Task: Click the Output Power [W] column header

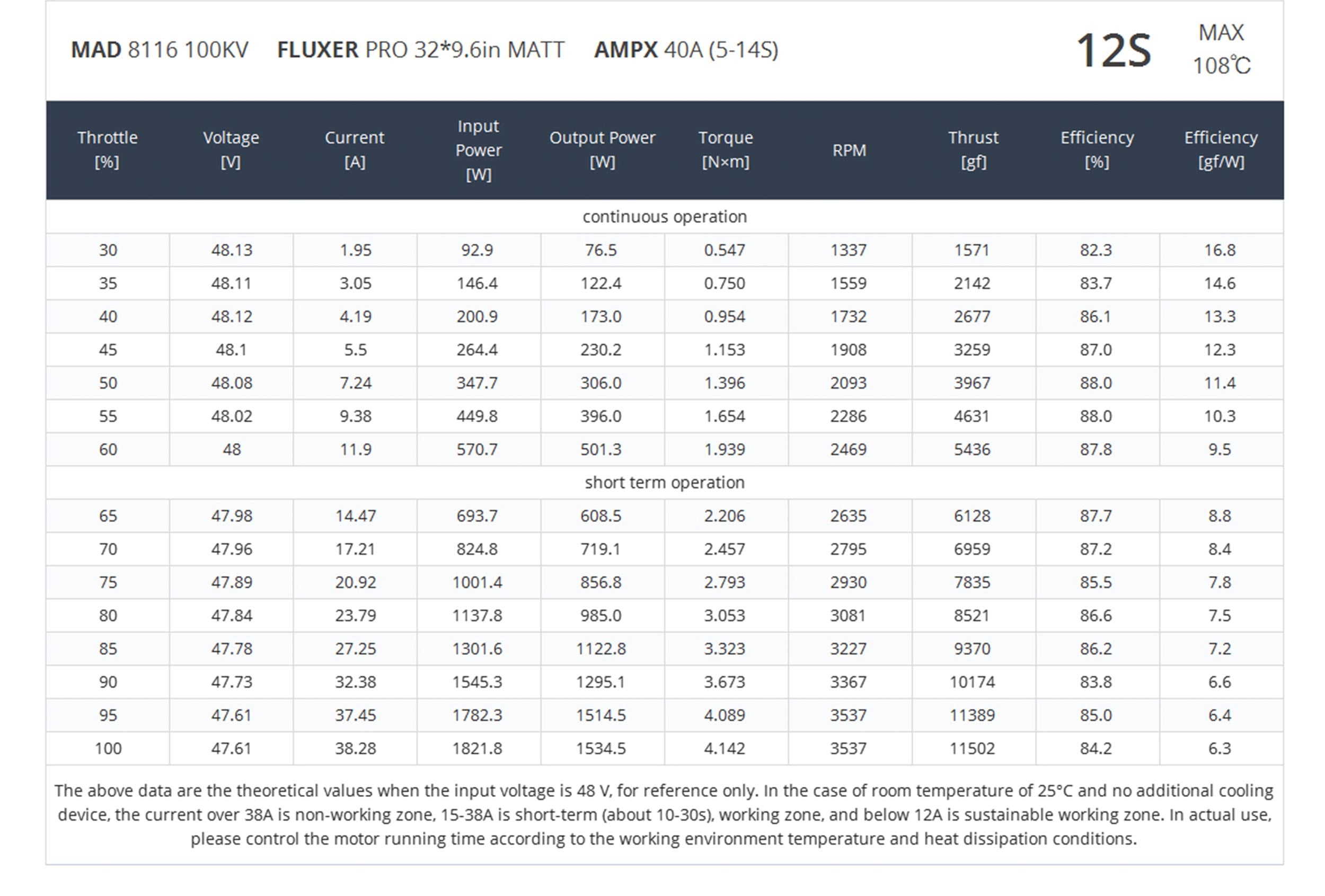Action: click(x=602, y=150)
